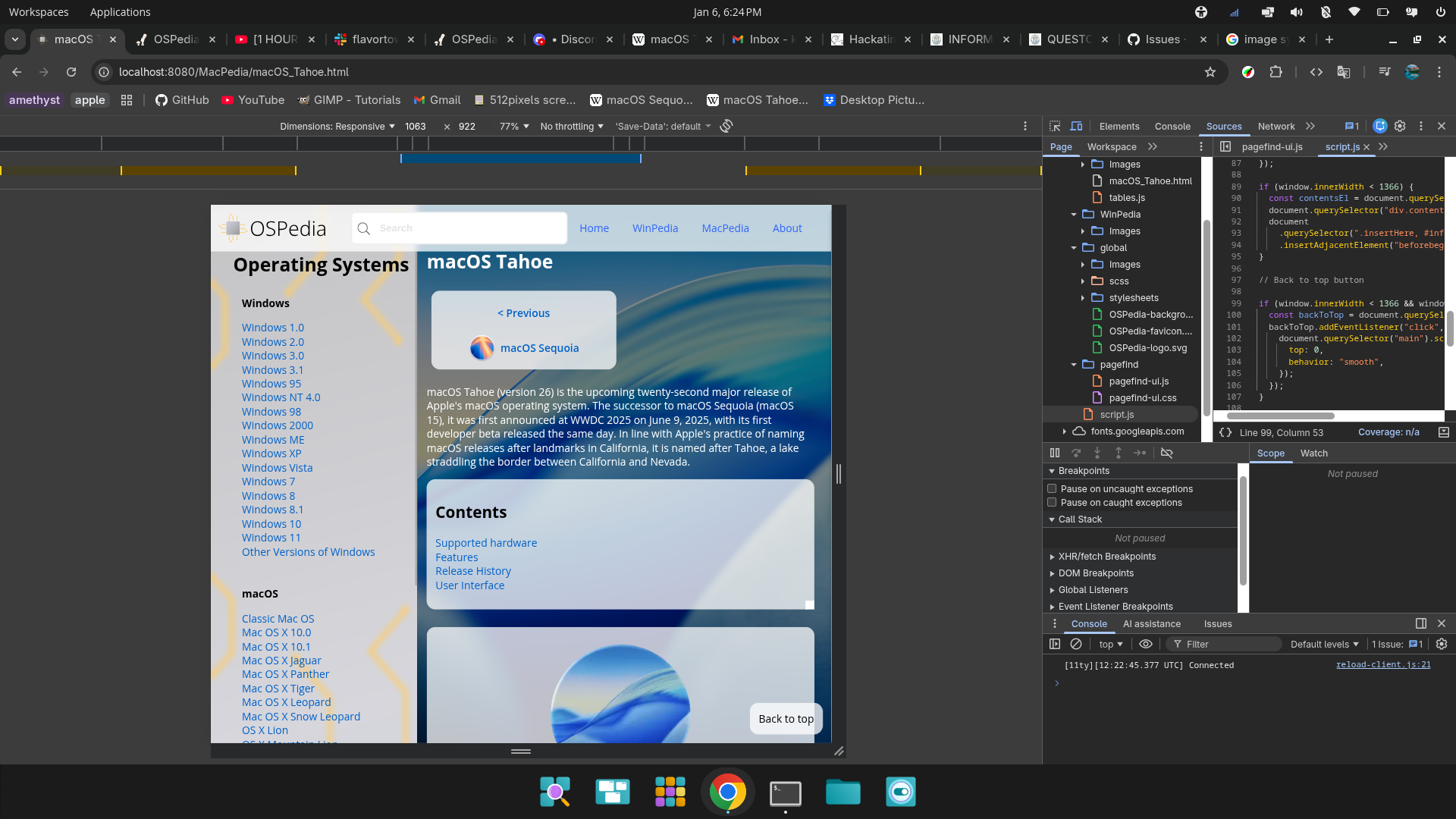Open the No throttling dropdown
1456x819 pixels.
(x=572, y=126)
